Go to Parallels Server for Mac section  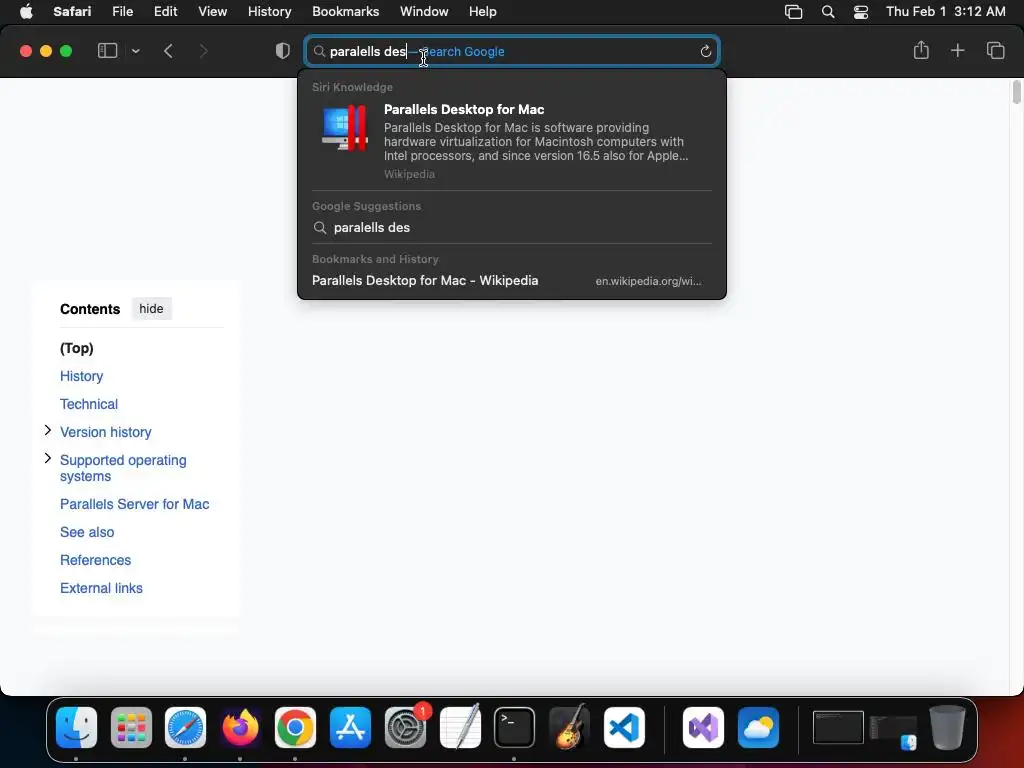pyautogui.click(x=135, y=504)
